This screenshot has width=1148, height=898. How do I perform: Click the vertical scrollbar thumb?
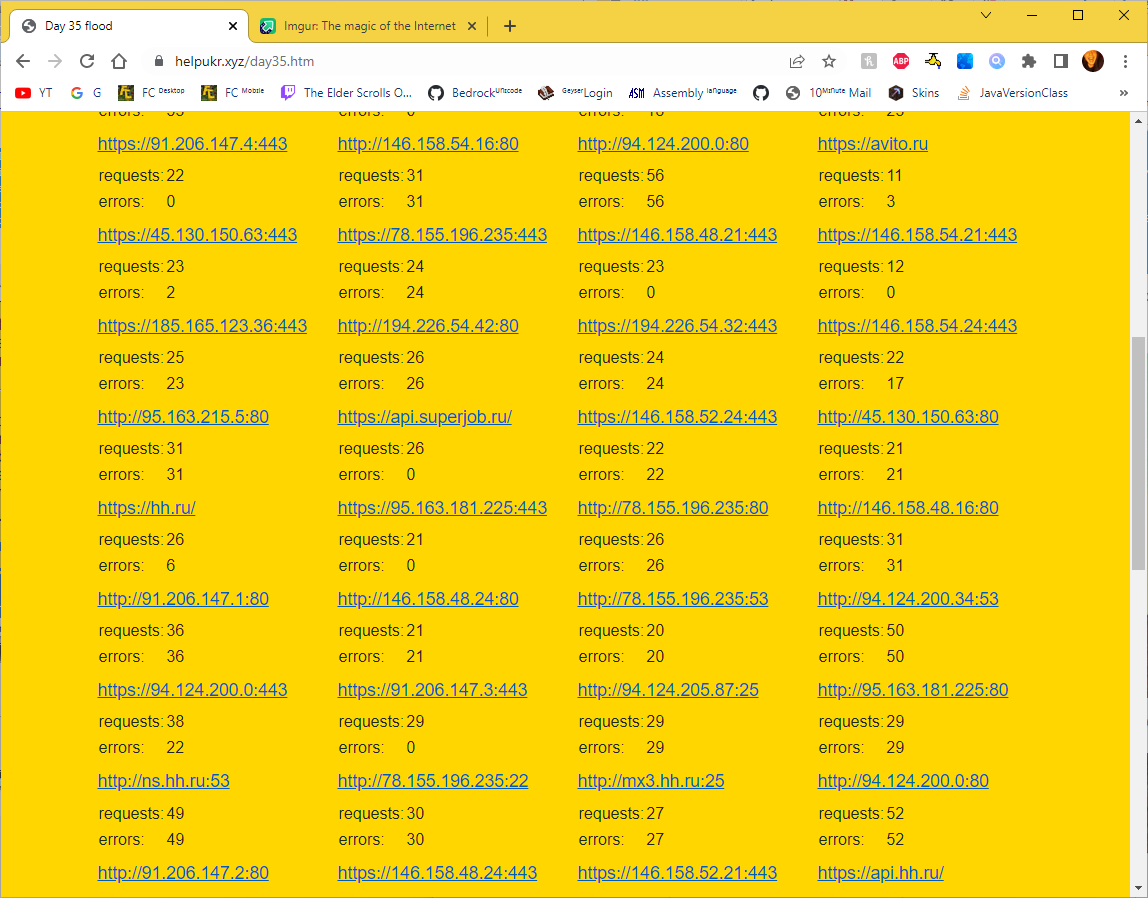point(1138,452)
